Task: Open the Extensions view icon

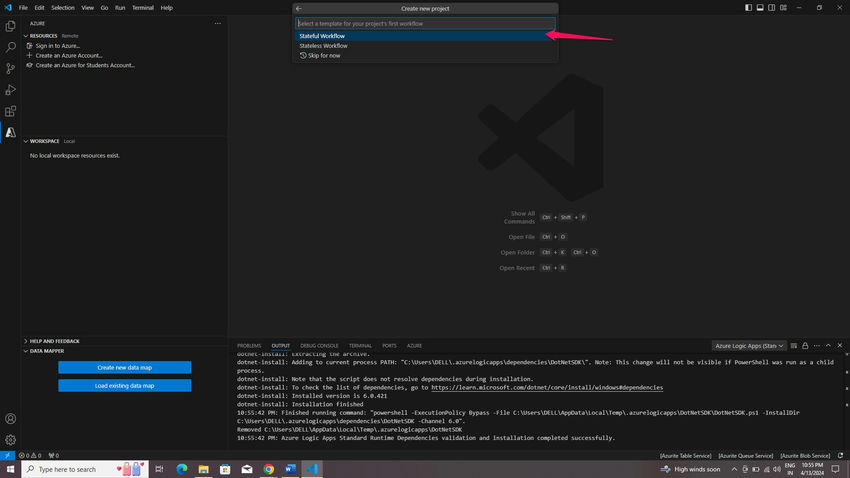Action: click(10, 111)
